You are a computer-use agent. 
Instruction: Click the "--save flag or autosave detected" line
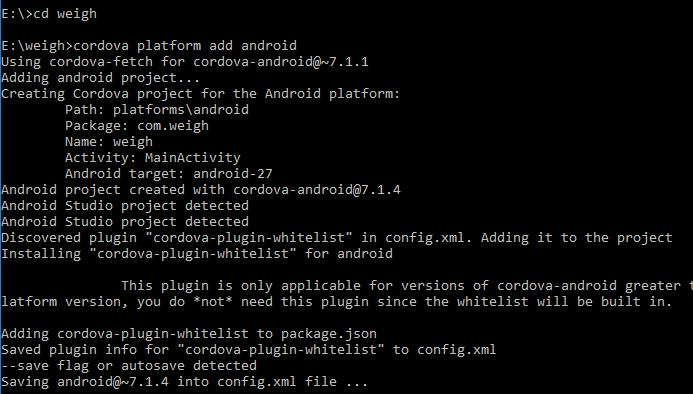point(129,366)
